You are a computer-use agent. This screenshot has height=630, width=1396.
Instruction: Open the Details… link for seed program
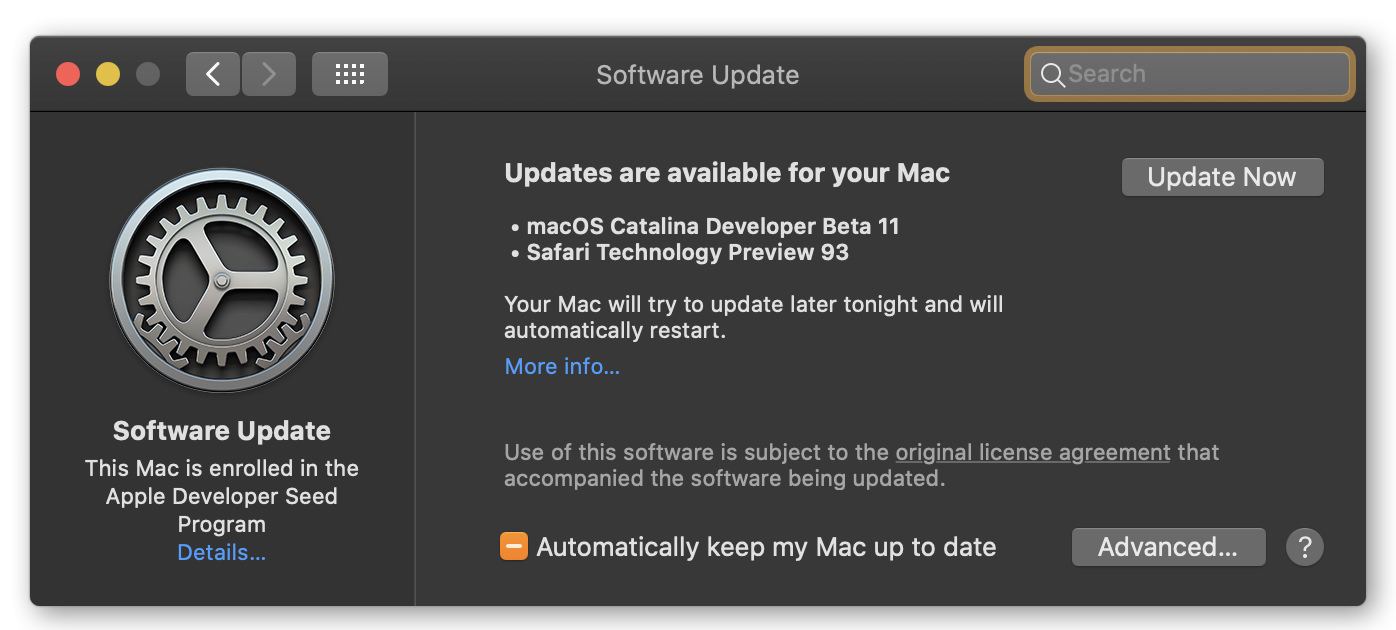click(221, 552)
